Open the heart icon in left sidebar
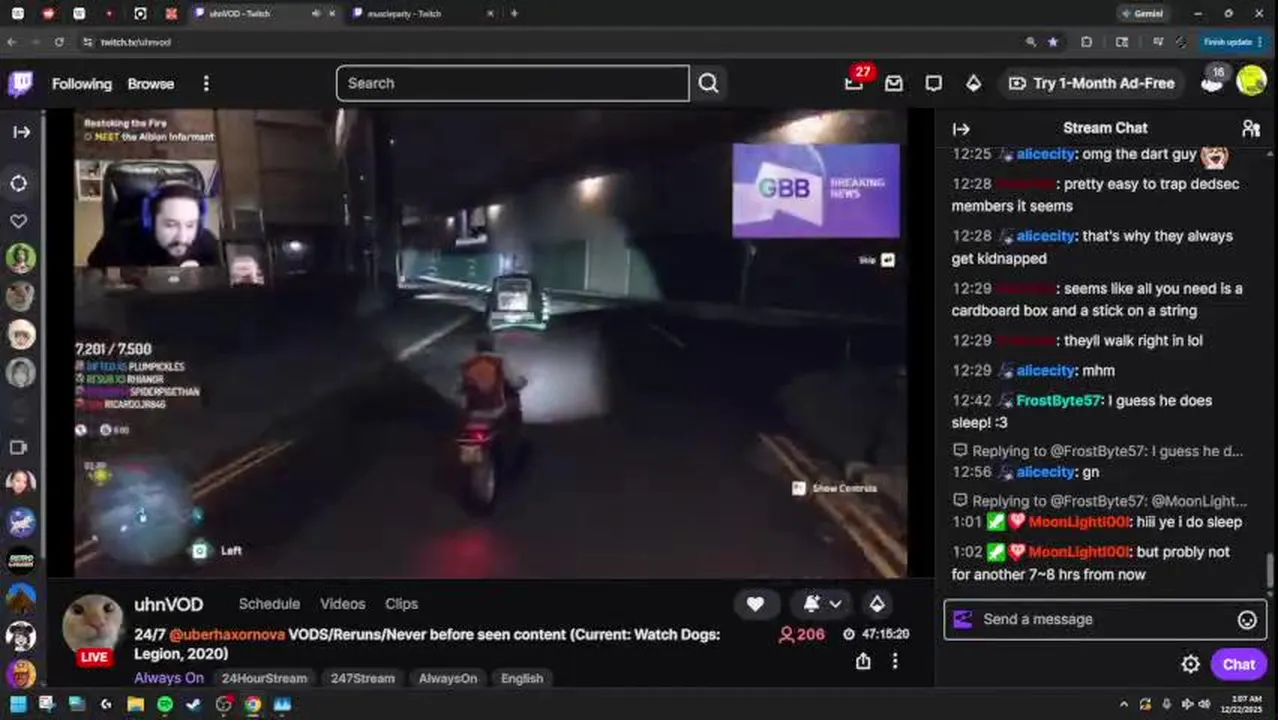 click(19, 221)
